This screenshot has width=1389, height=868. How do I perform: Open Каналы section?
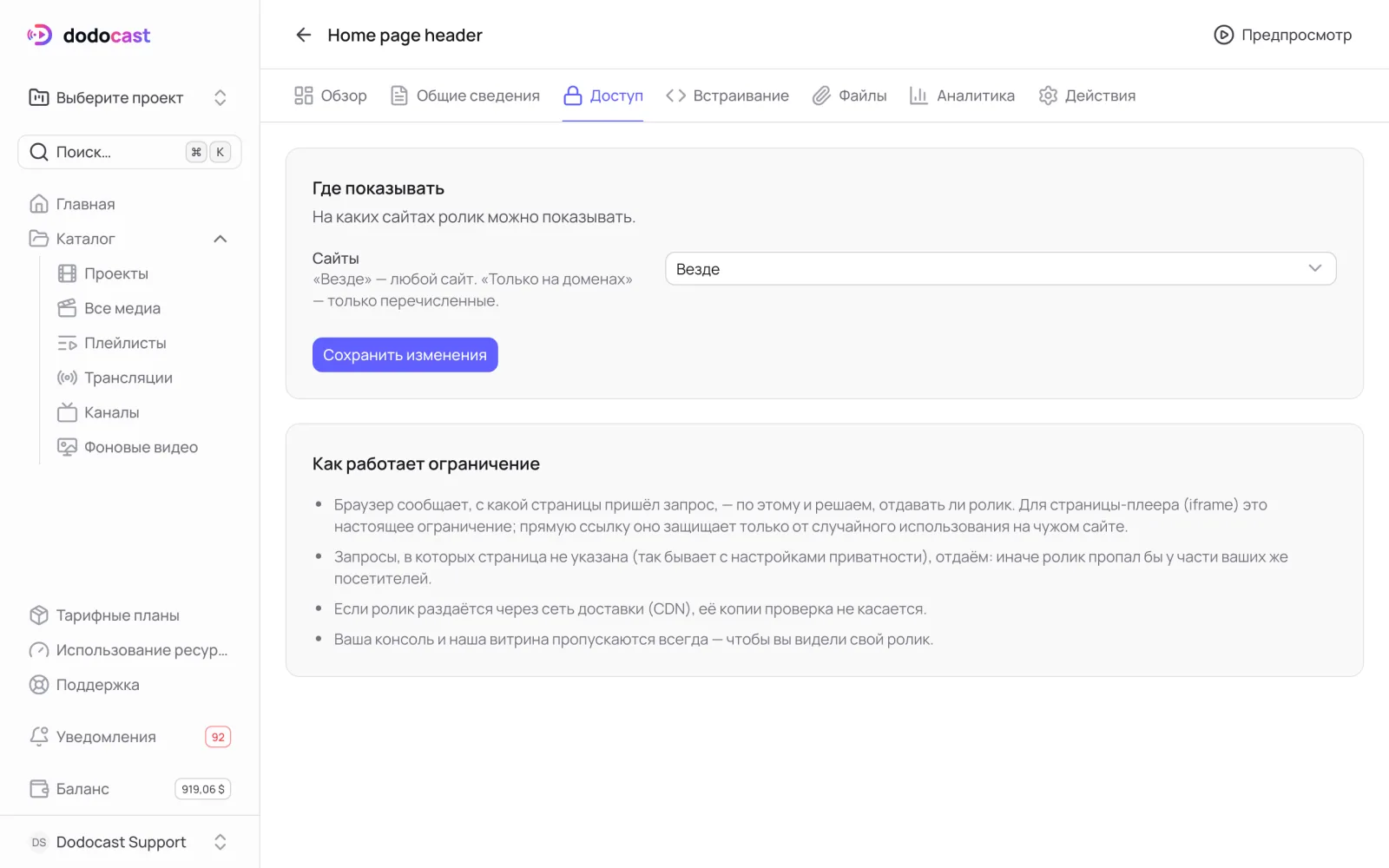click(x=143, y=412)
